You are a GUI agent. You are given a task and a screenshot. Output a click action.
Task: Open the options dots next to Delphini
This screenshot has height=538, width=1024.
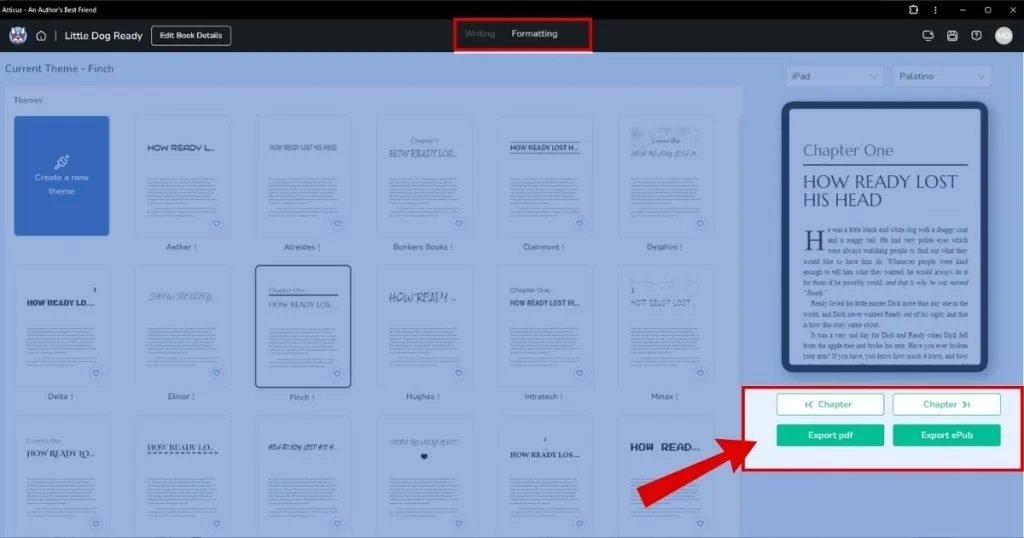tap(681, 247)
